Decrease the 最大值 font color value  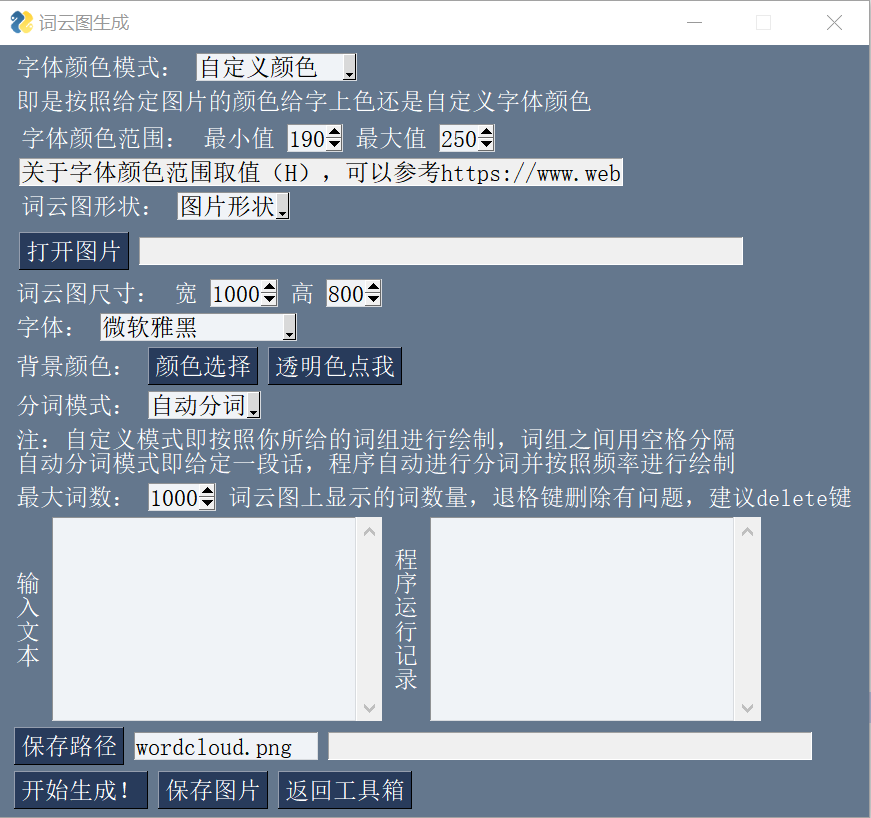click(486, 144)
